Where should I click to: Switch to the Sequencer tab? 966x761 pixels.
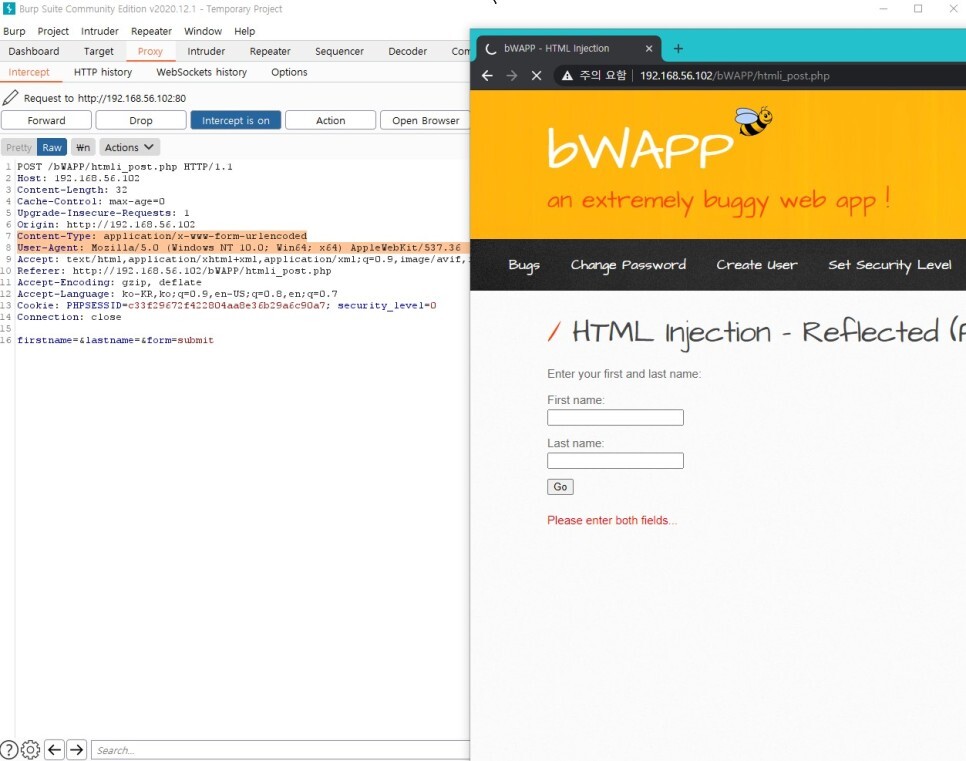339,51
